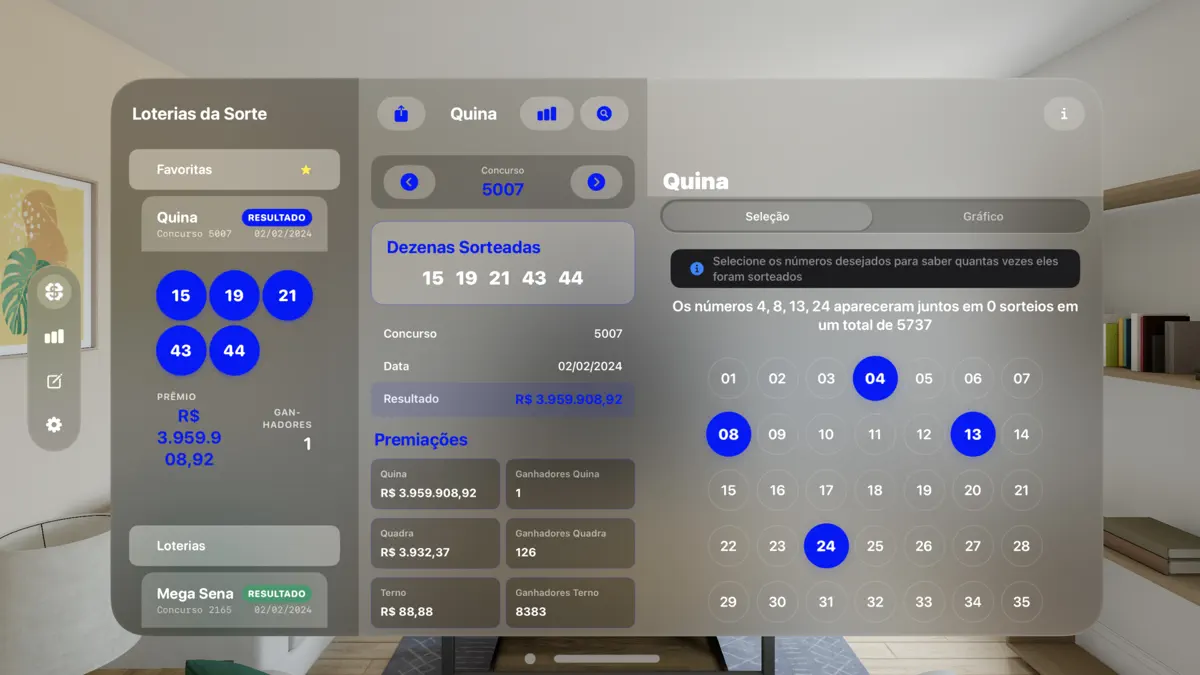Click the Favoritas section header
Screen dimensions: 1200x675
[x=234, y=170]
